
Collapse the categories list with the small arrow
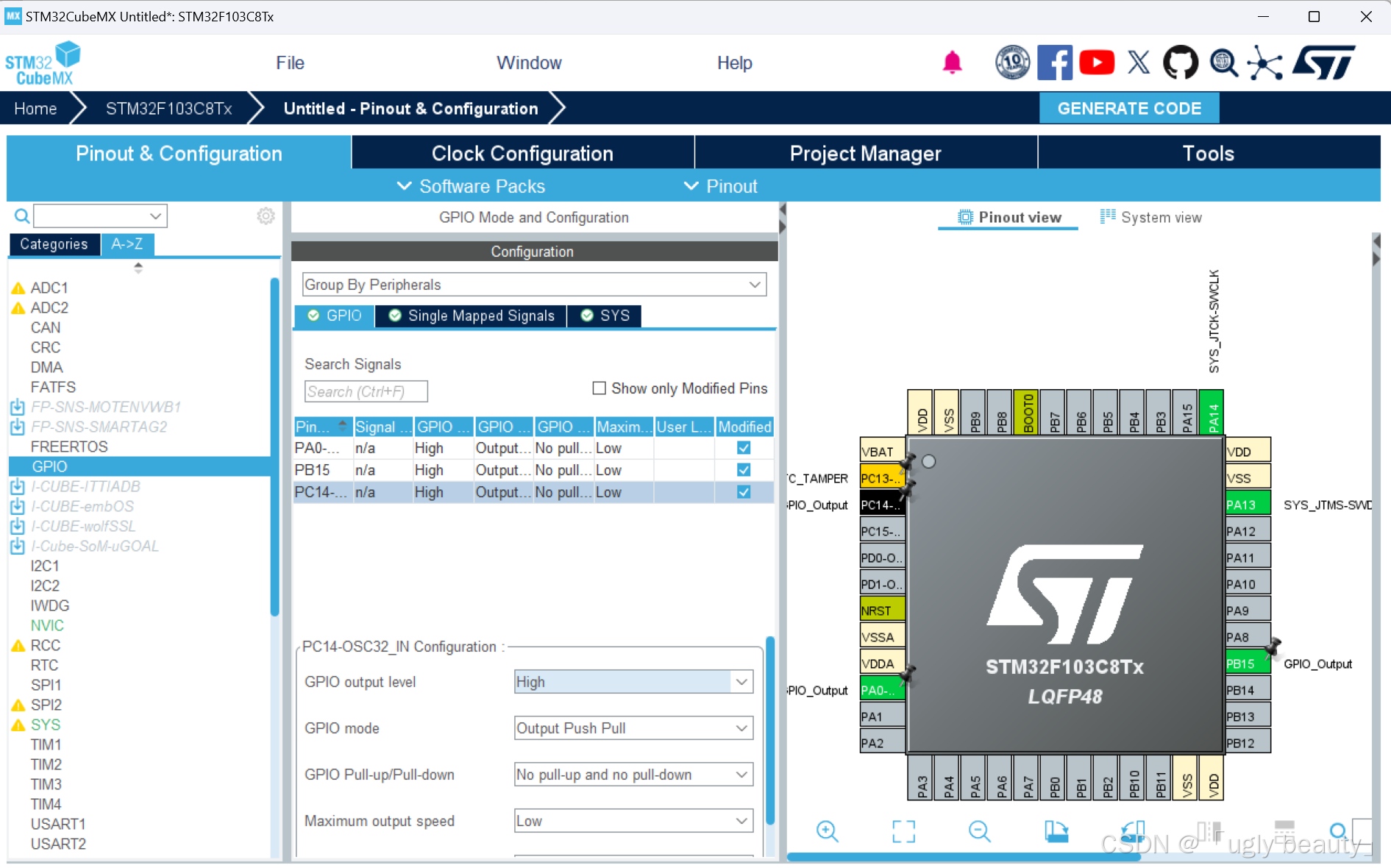tap(138, 268)
